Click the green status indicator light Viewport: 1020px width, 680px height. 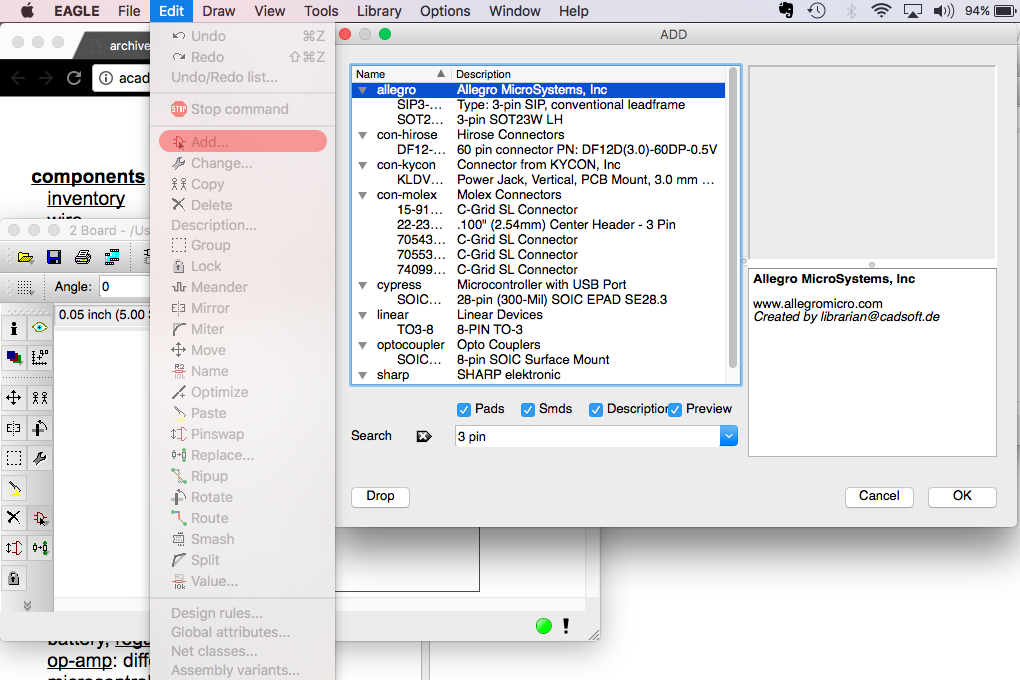click(544, 626)
